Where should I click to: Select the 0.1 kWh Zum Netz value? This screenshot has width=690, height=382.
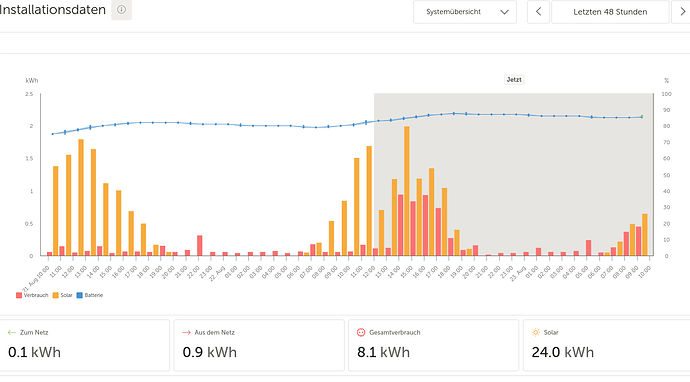(34, 352)
